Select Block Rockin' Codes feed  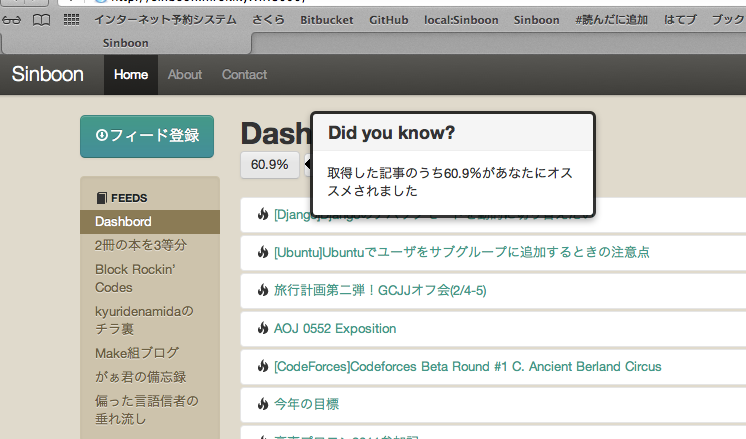click(x=135, y=278)
